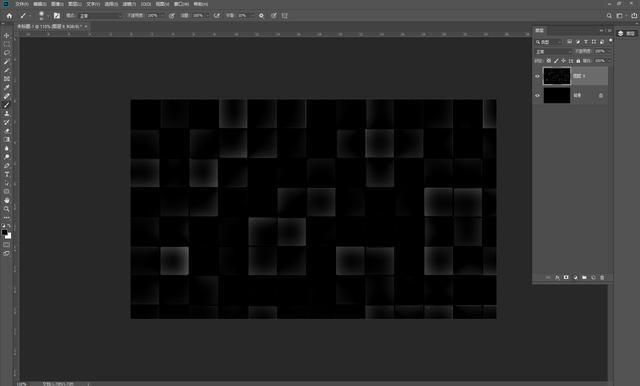
Task: Click the share icon at top right
Action: 634,16
